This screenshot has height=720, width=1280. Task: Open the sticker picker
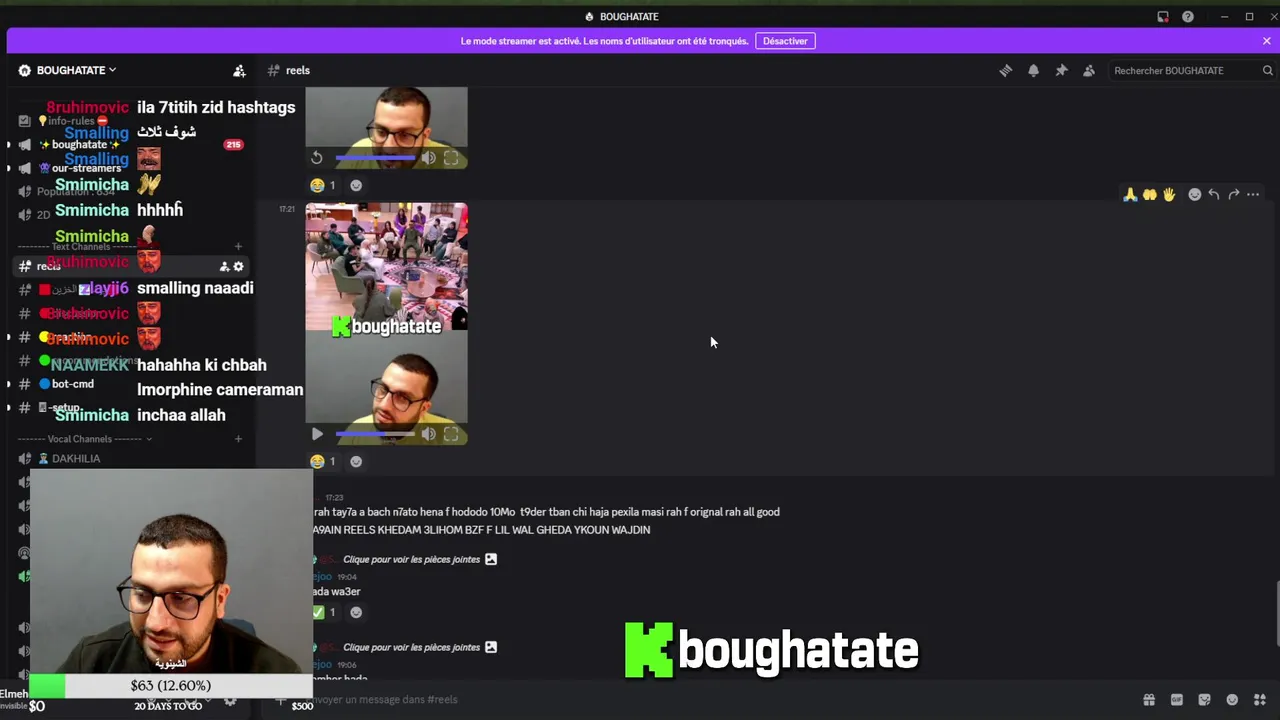pyautogui.click(x=1204, y=700)
